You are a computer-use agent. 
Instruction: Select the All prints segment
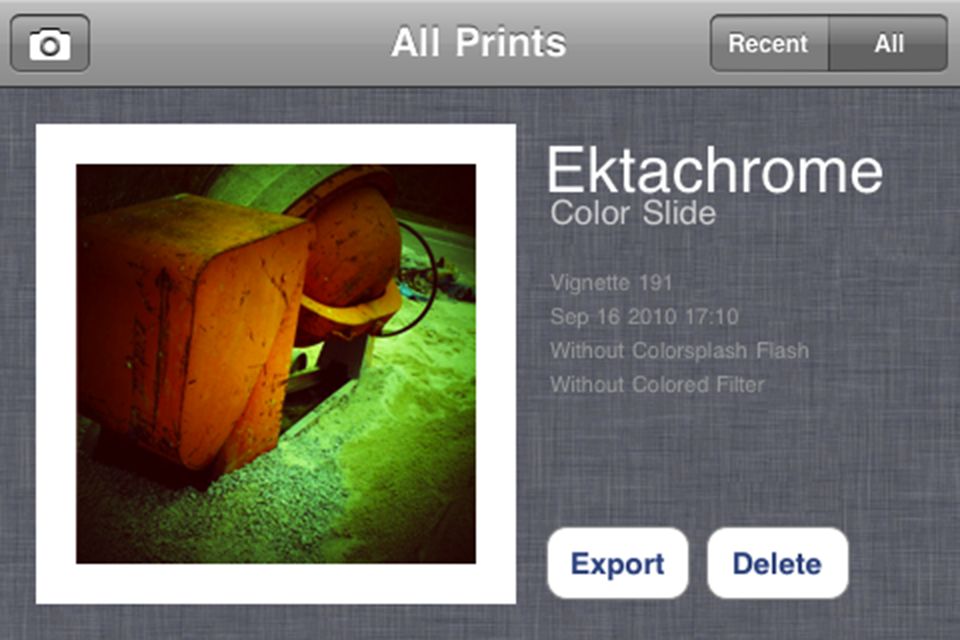click(x=888, y=43)
